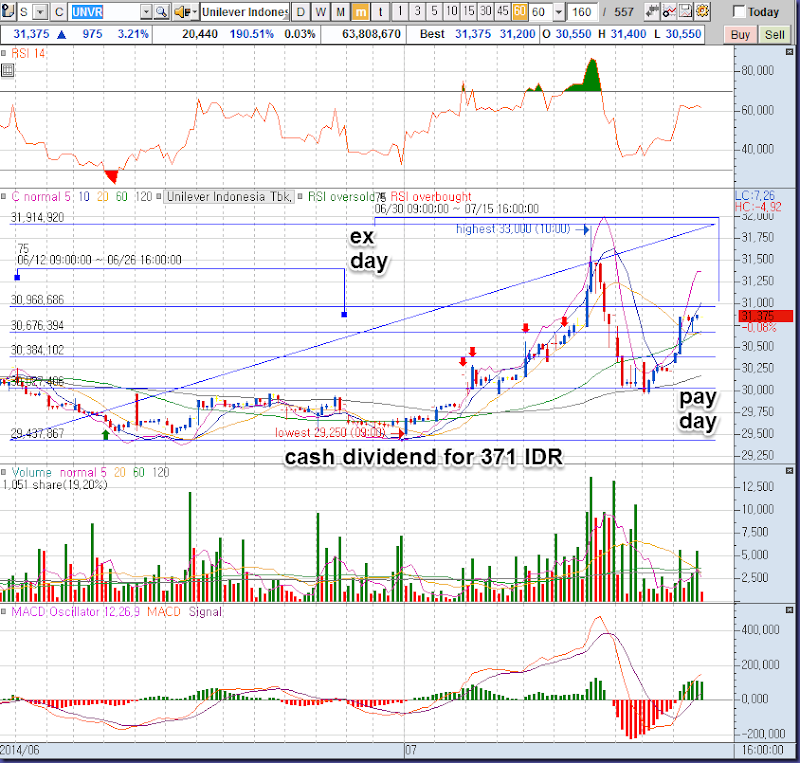800x763 pixels.
Task: Click the C code button
Action: [59, 12]
